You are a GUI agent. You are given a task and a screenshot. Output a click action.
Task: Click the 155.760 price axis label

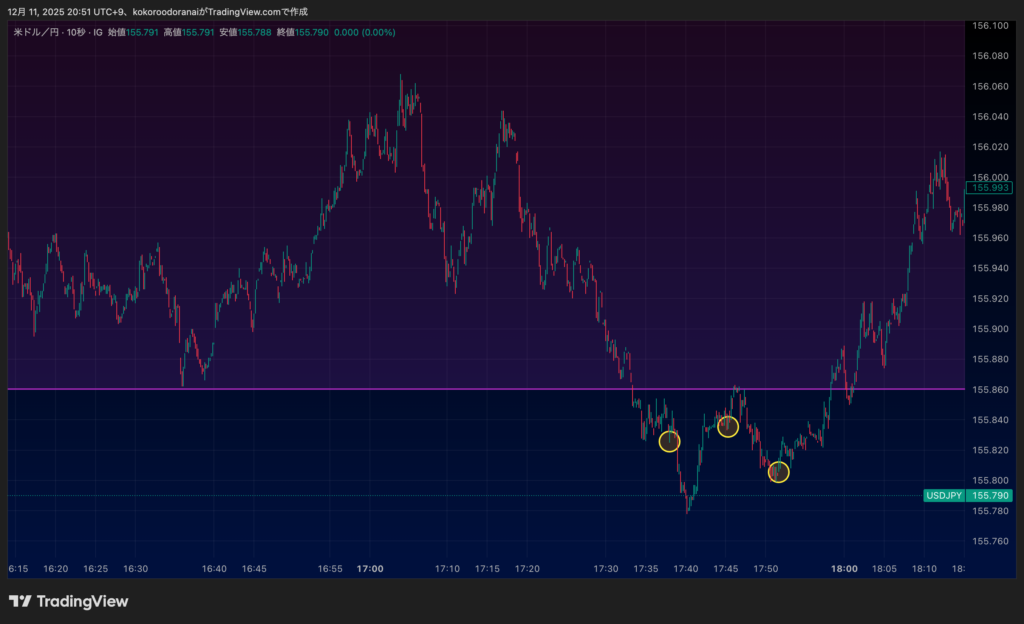[x=990, y=541]
